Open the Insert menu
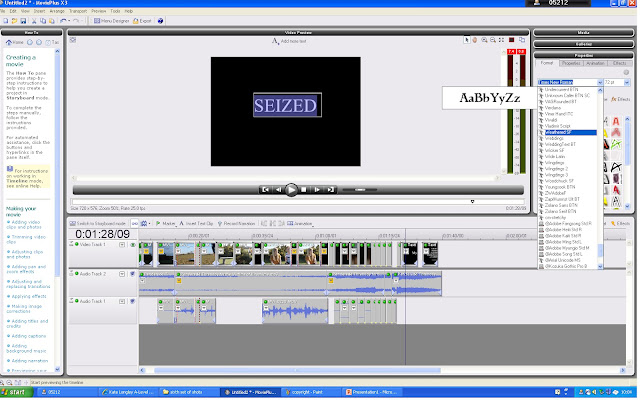The height and width of the screenshot is (400, 640). 39,11
